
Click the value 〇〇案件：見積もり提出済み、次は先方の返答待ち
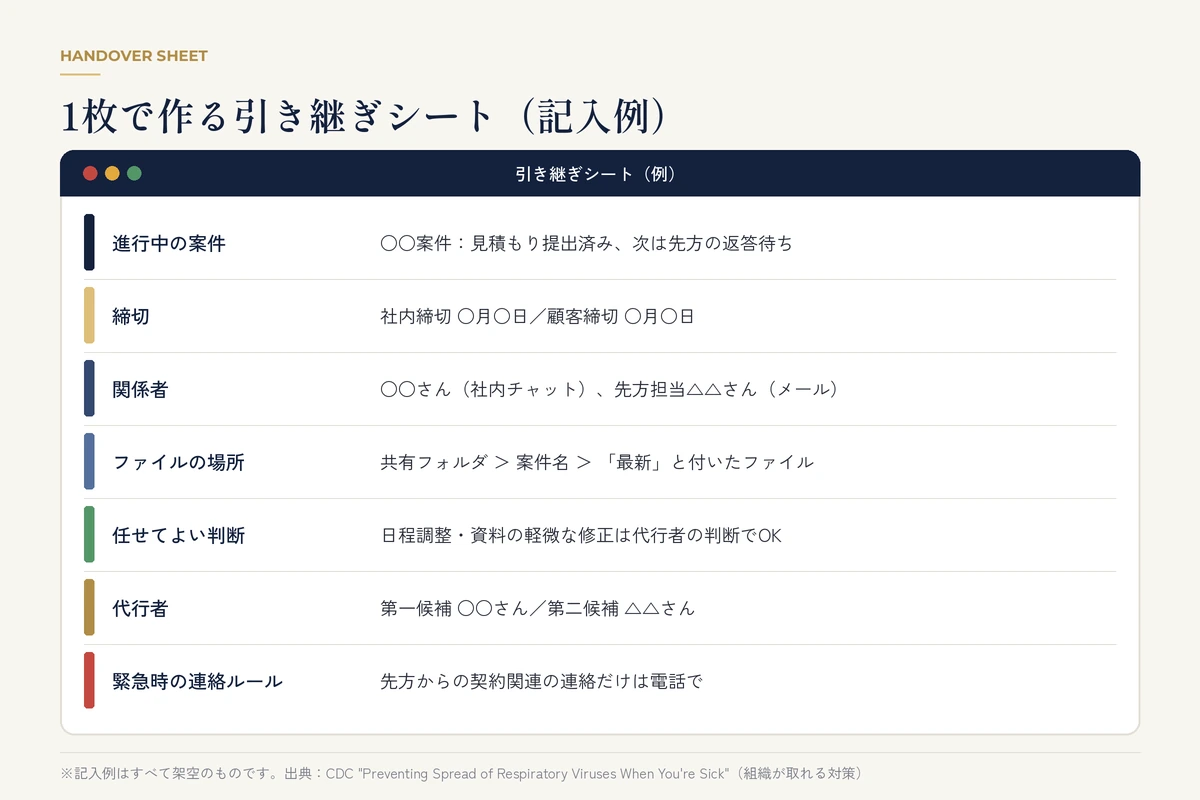pos(587,243)
